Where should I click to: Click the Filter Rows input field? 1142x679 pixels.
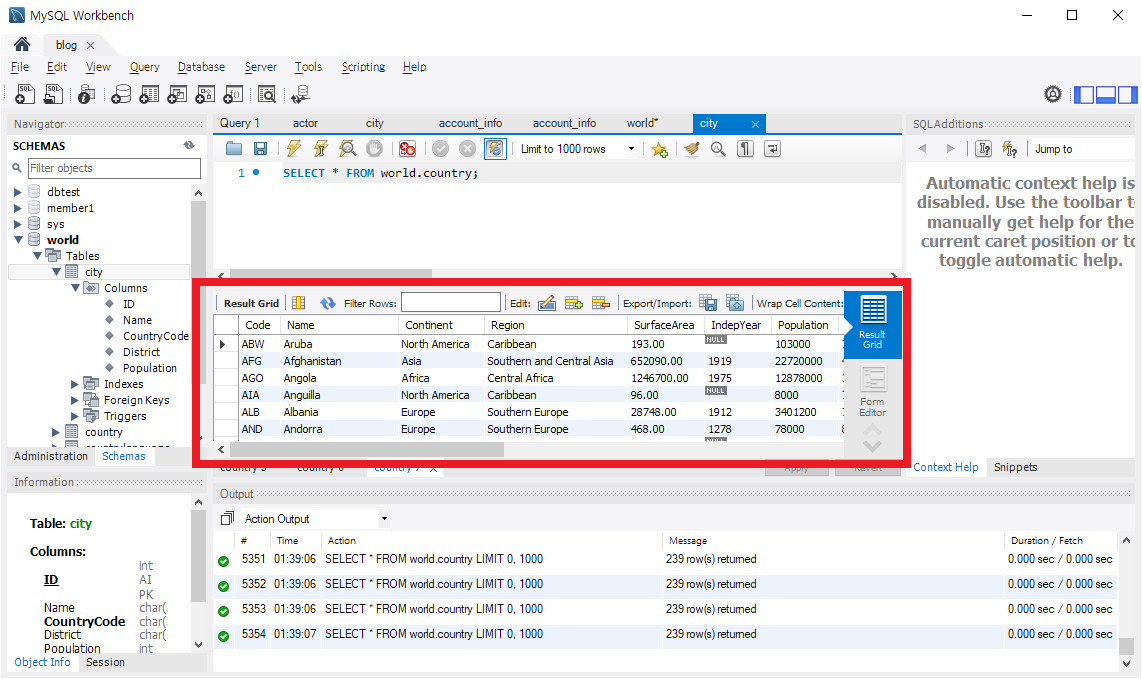451,302
